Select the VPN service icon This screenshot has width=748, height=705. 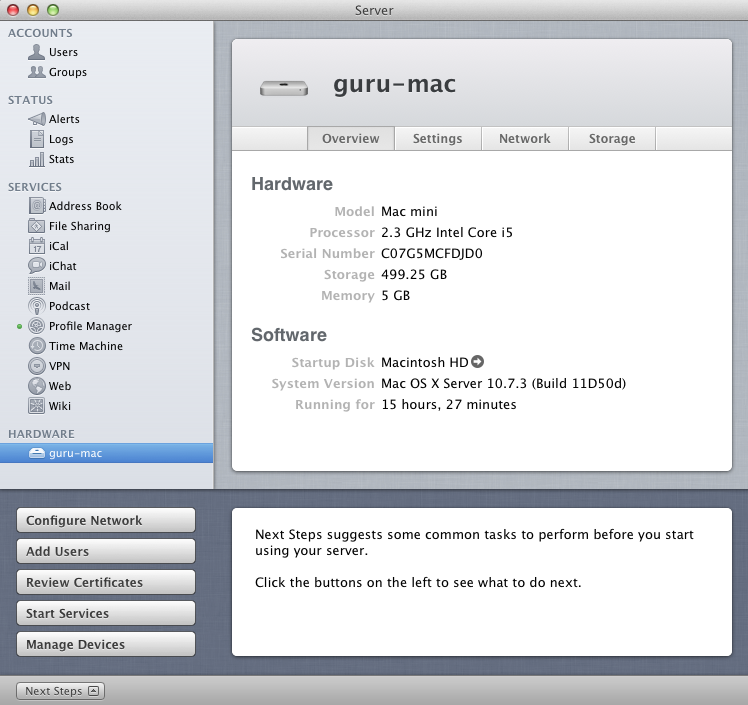[x=37, y=366]
